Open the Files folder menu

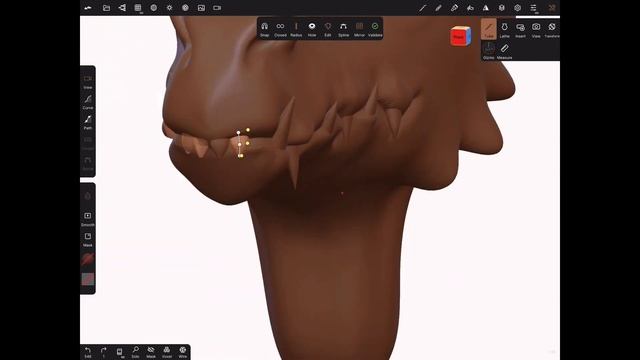click(x=106, y=8)
